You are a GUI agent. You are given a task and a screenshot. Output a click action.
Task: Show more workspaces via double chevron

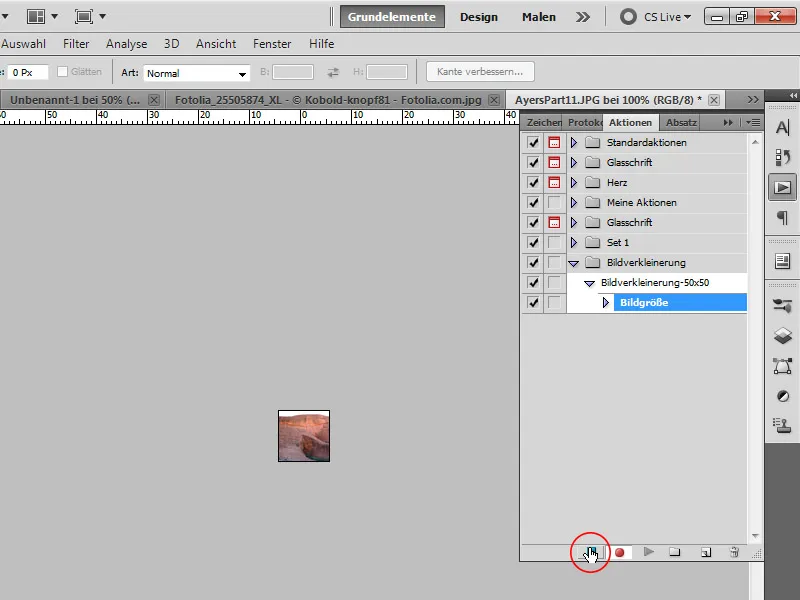pyautogui.click(x=583, y=17)
